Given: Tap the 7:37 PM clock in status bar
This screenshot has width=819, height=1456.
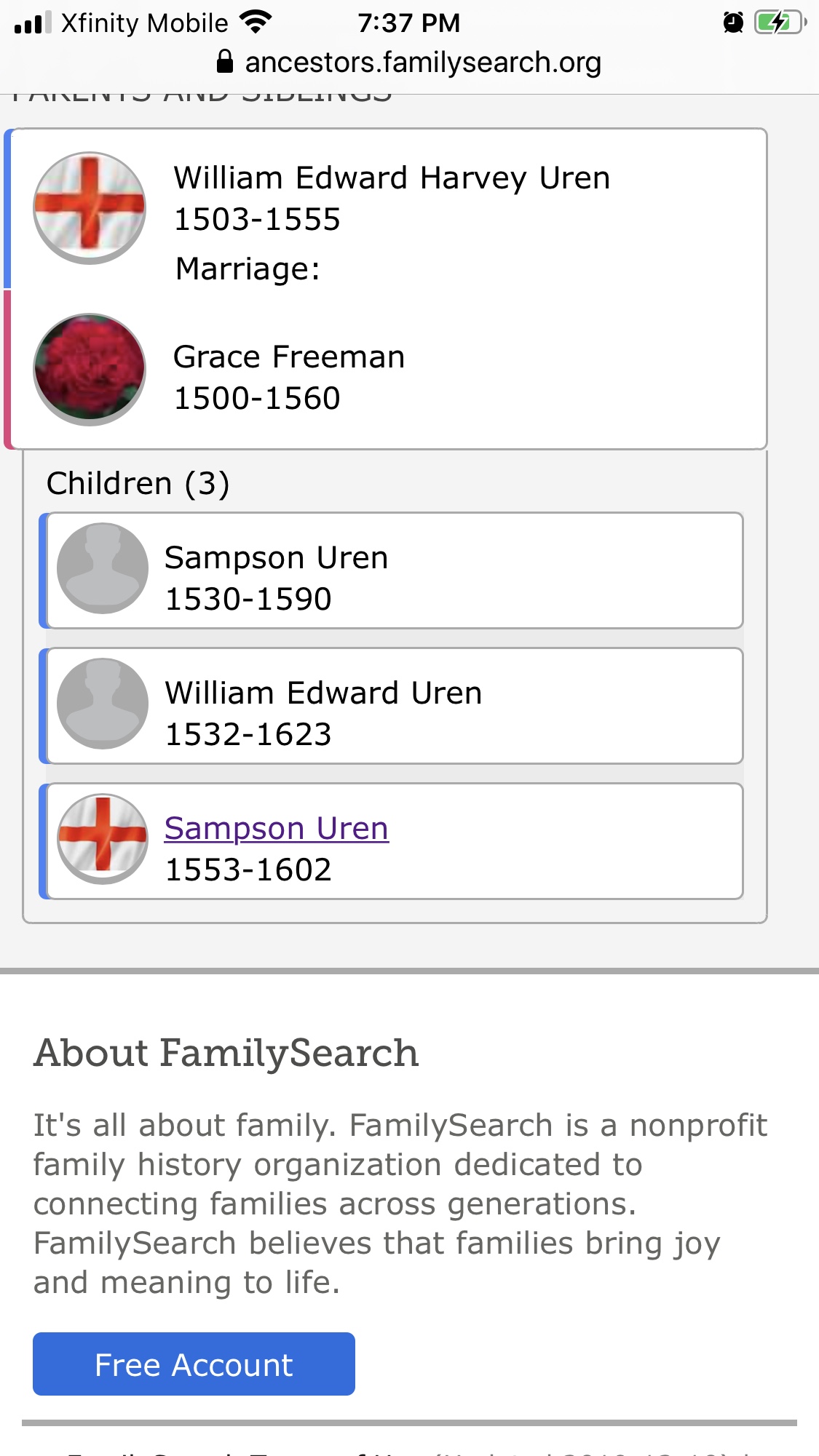Looking at the screenshot, I should [408, 23].
